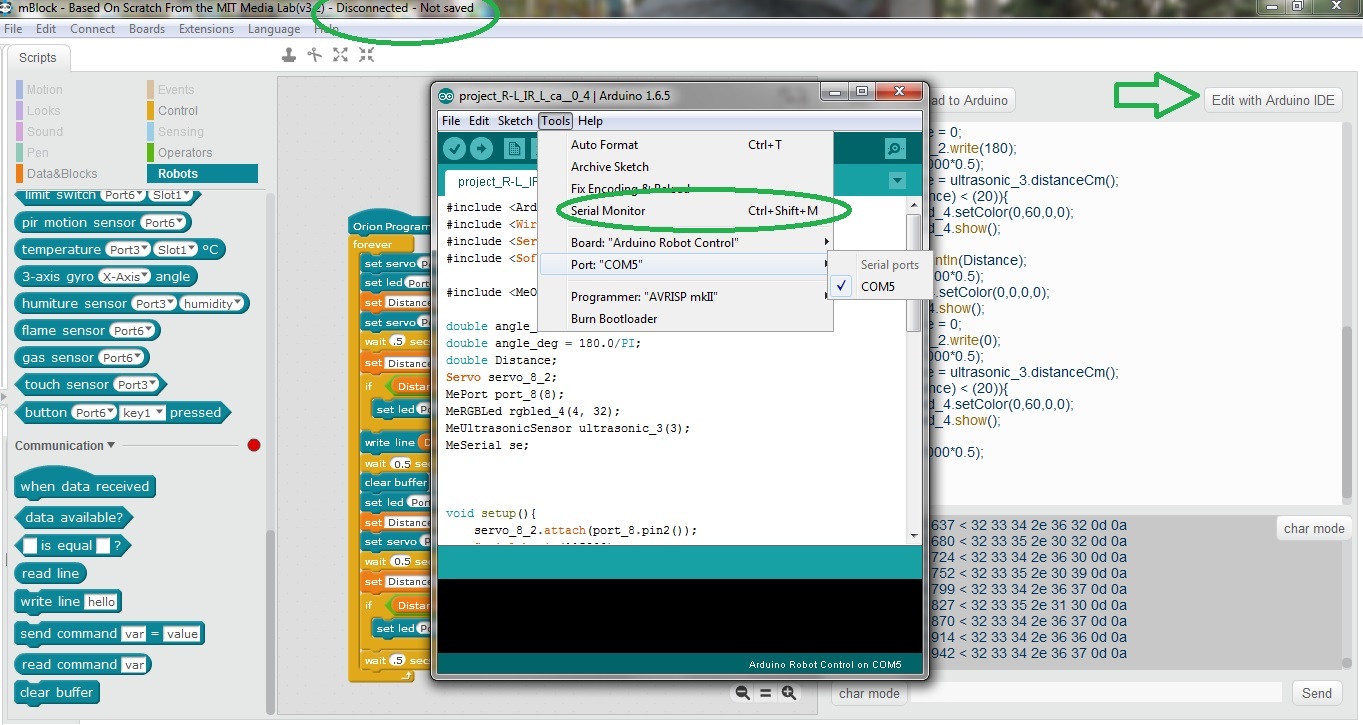The image size is (1363, 725).
Task: Select the Control block category
Action: point(178,111)
